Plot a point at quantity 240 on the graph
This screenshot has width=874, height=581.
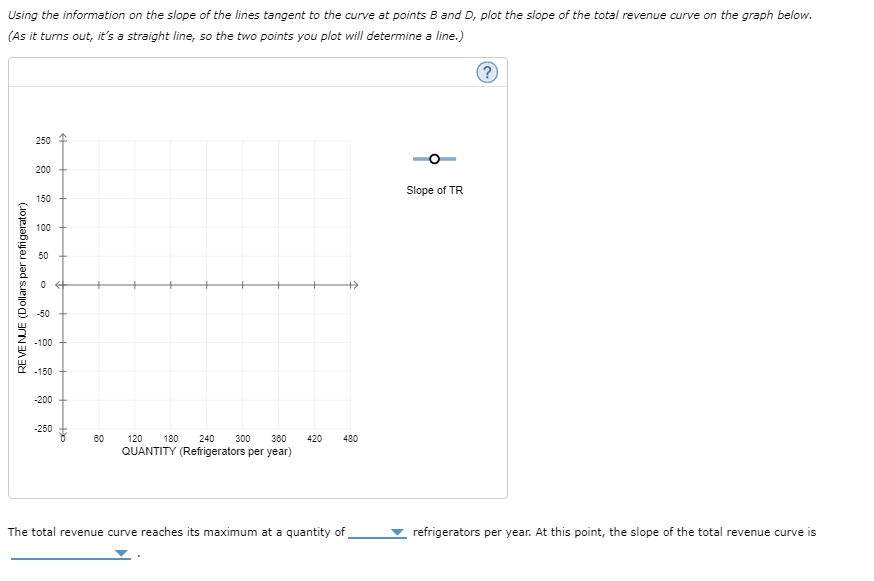pyautogui.click(x=208, y=285)
